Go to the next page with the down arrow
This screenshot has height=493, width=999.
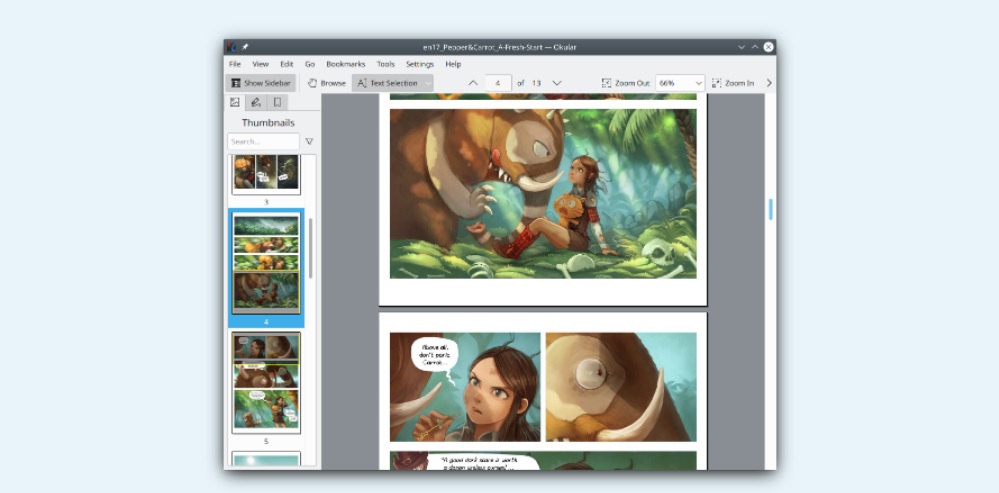pos(557,83)
